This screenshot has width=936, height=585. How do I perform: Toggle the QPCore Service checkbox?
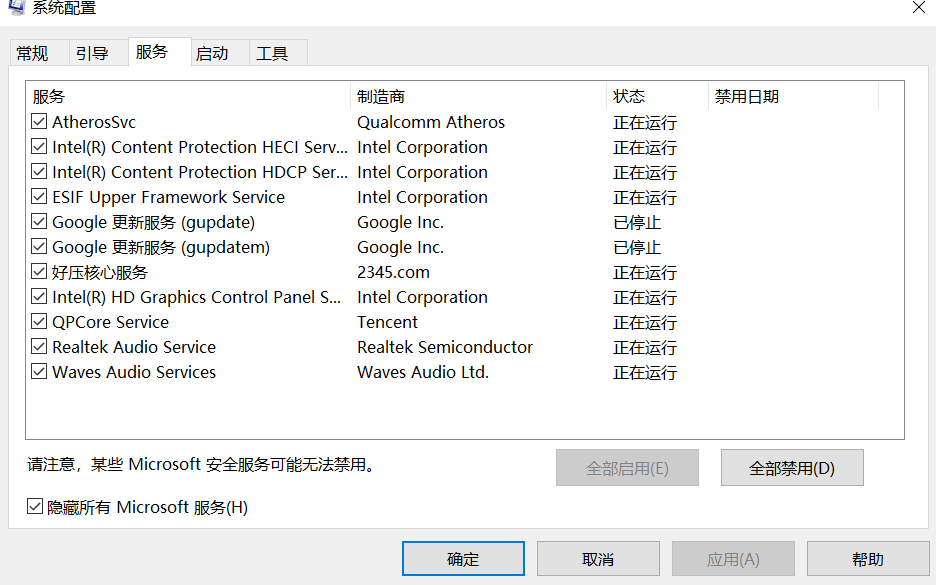(39, 322)
